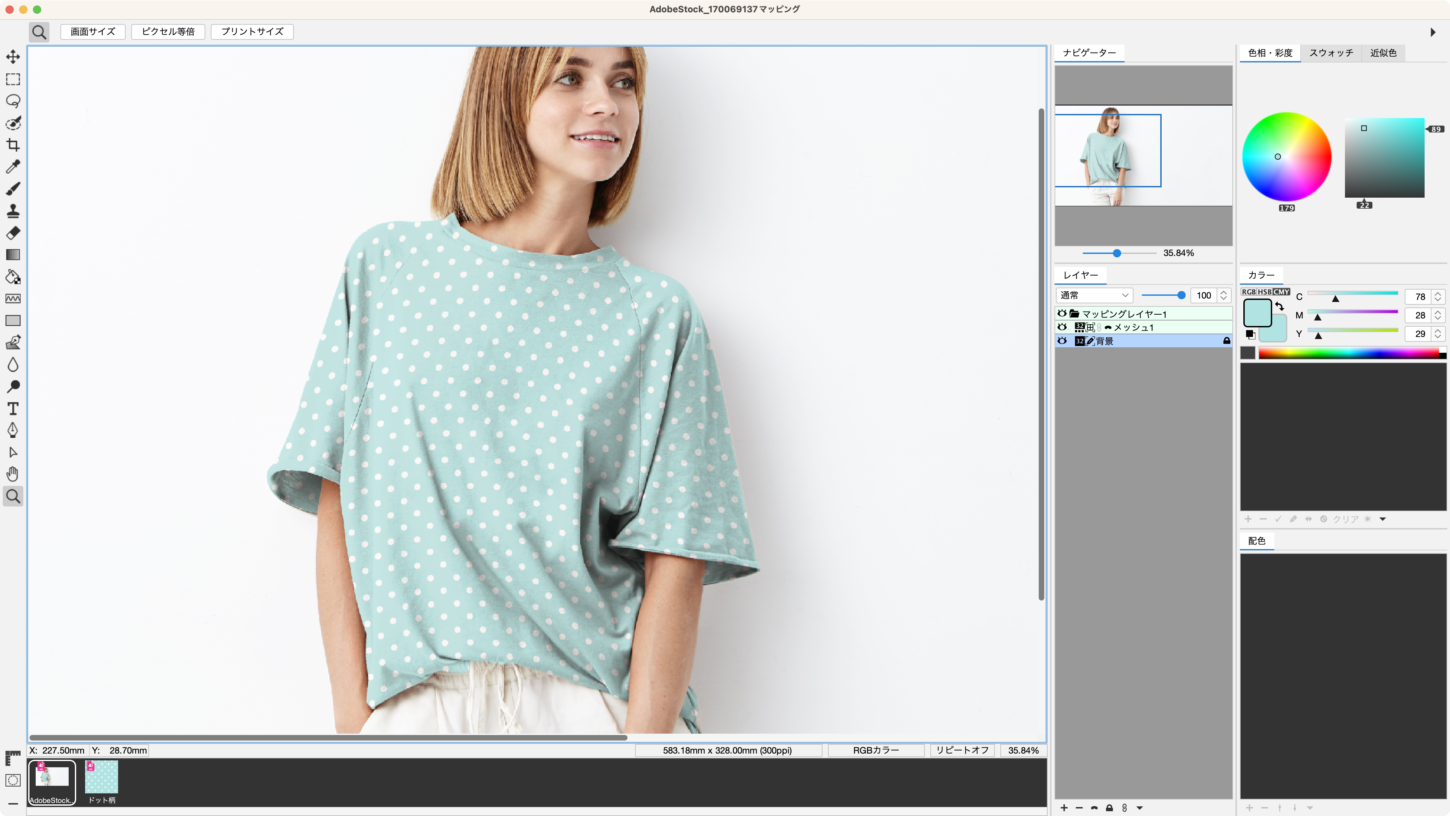Select the Lasso selection tool
Screen dimensions: 1450x816
(13, 101)
